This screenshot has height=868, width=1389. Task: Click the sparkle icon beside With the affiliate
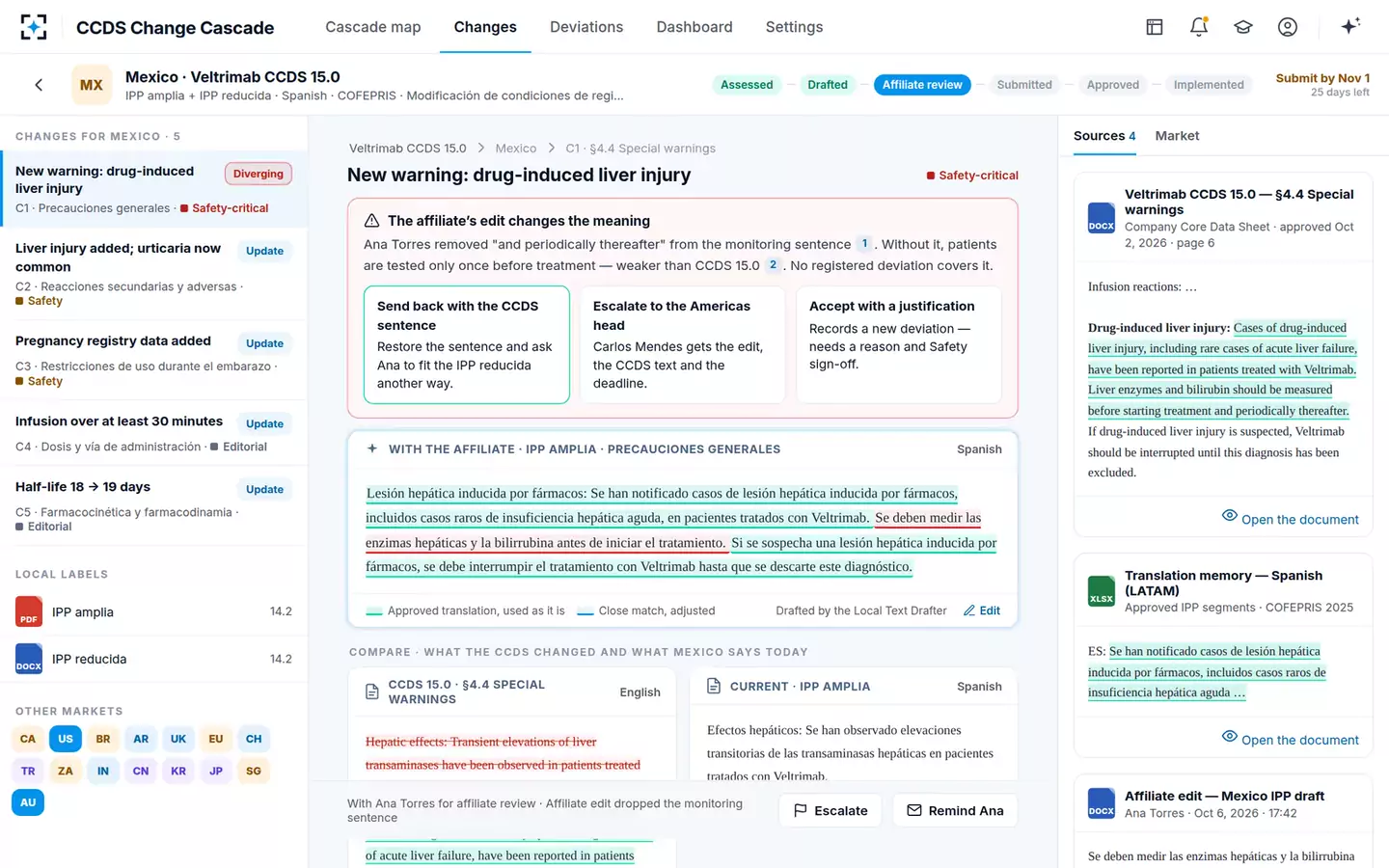[372, 448]
